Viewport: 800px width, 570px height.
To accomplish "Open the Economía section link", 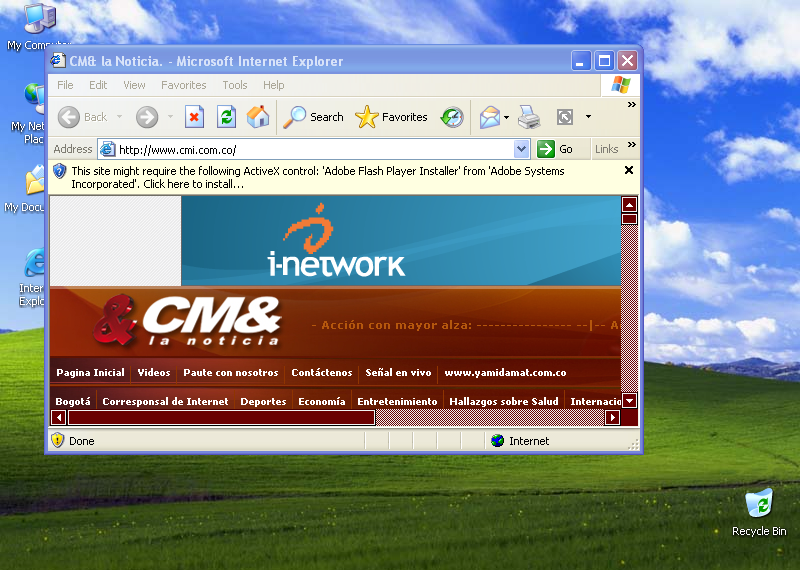I will pyautogui.click(x=321, y=402).
